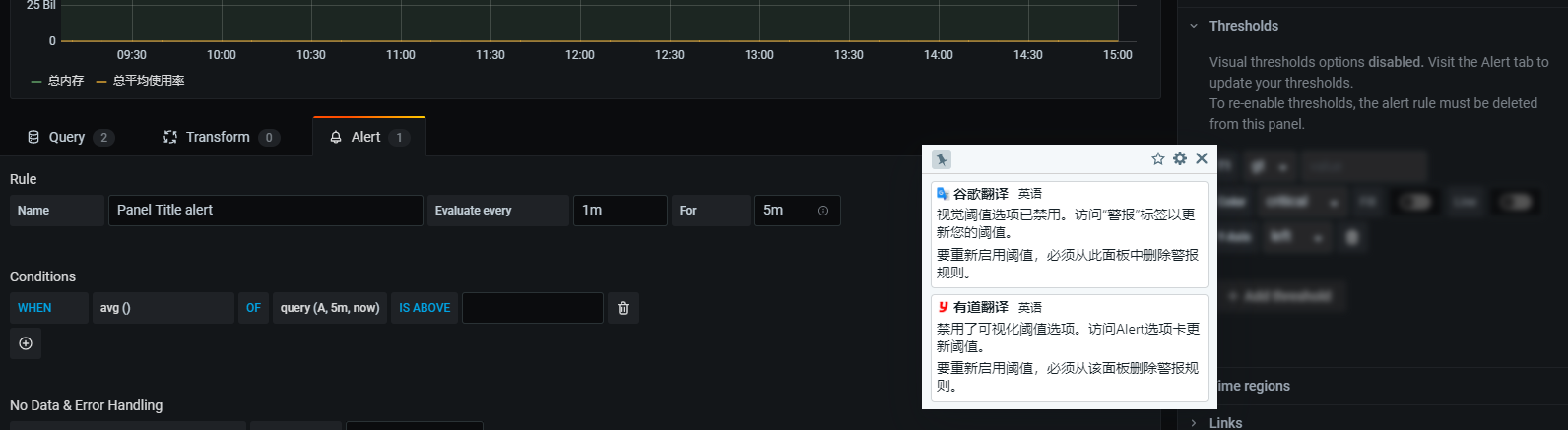Toggle the 总平均使用率 series in legend
The width and height of the screenshot is (1568, 430).
148,81
